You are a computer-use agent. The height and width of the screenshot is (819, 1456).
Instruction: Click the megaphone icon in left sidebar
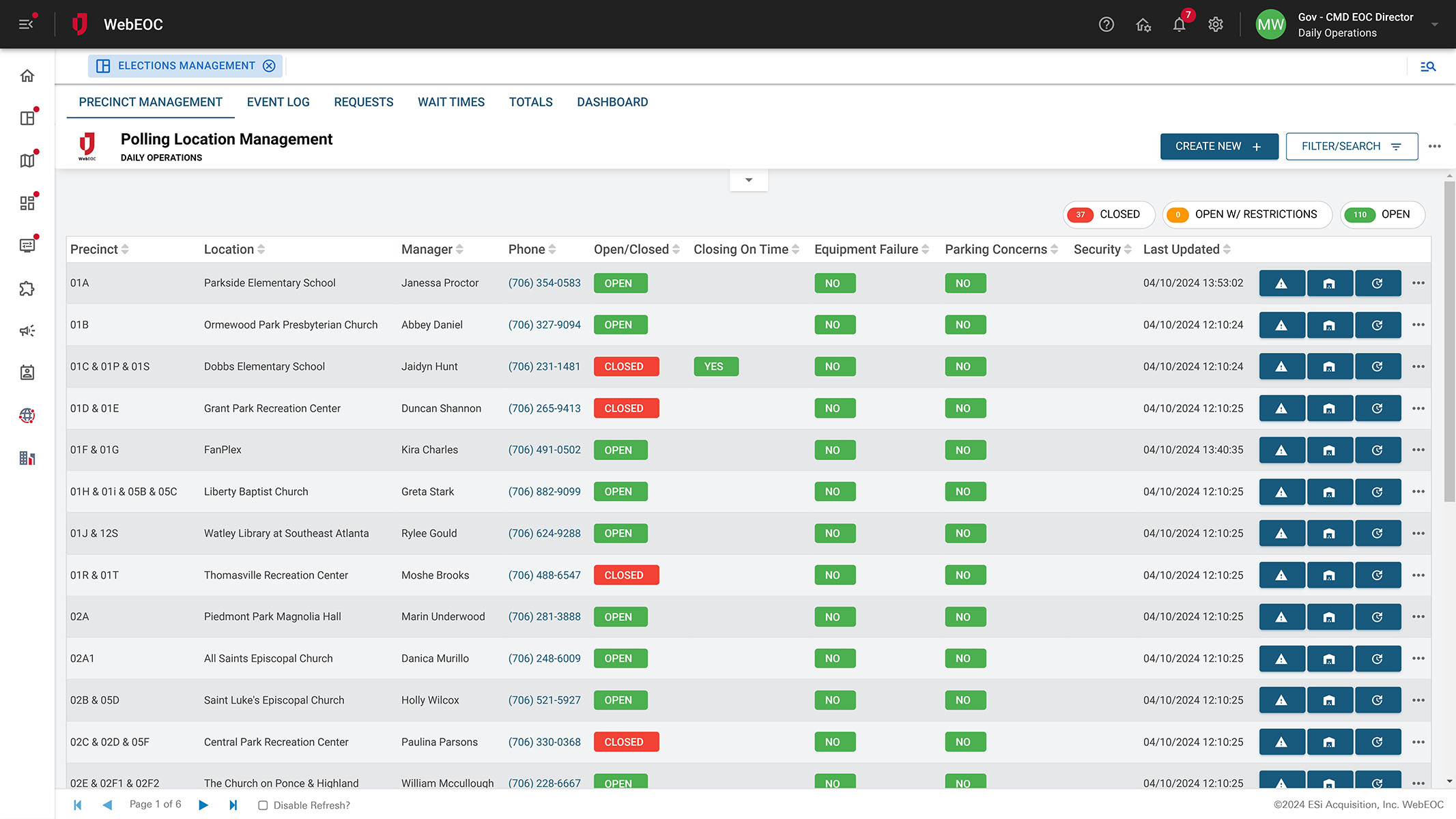(x=27, y=331)
